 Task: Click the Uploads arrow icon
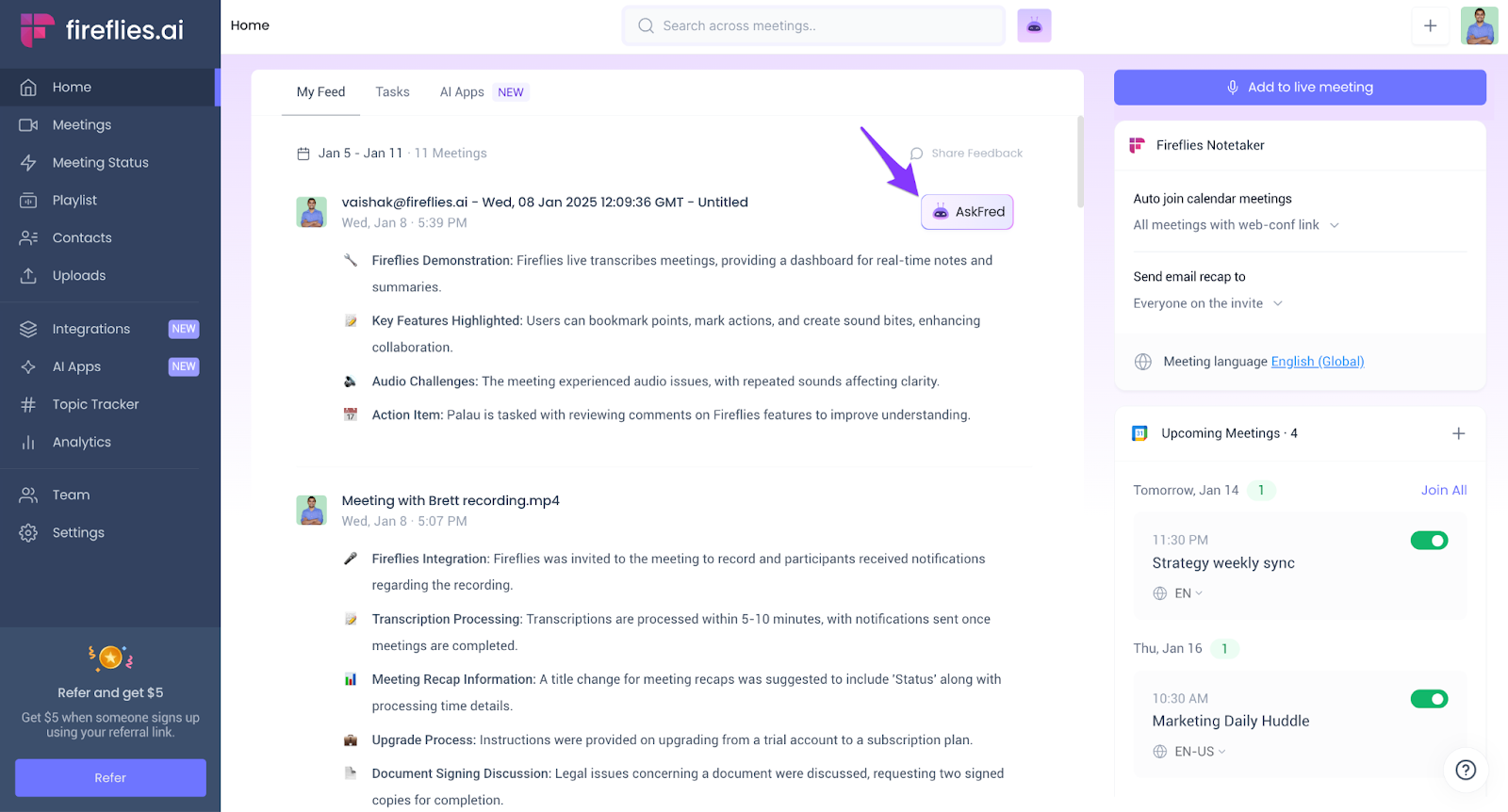[28, 275]
